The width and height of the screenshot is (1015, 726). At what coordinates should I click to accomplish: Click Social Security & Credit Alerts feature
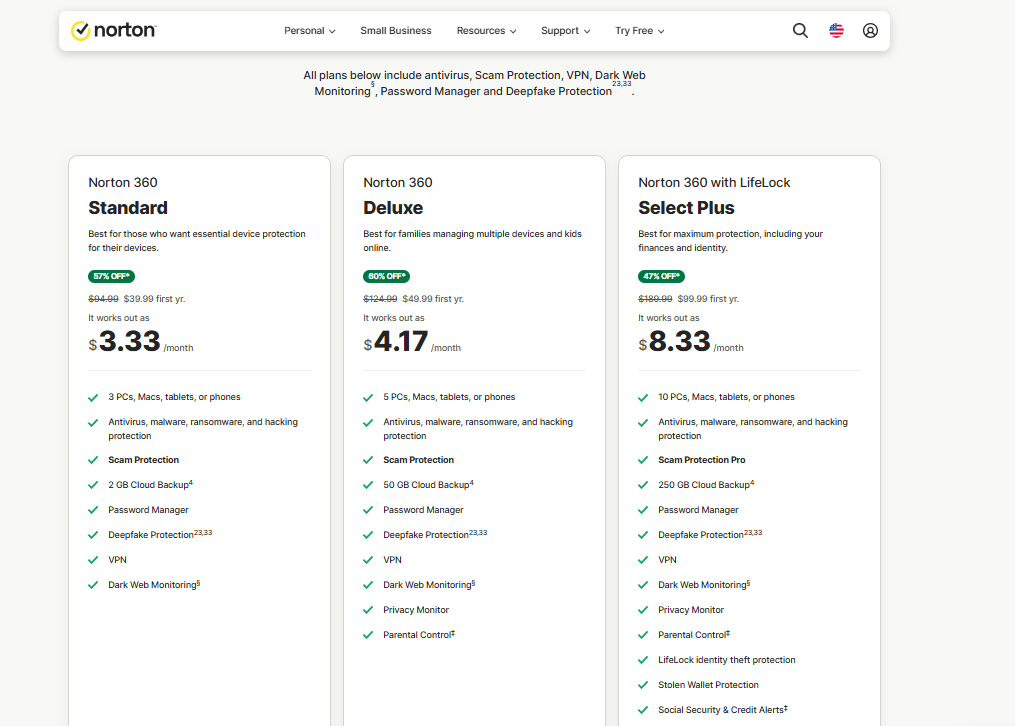click(723, 710)
